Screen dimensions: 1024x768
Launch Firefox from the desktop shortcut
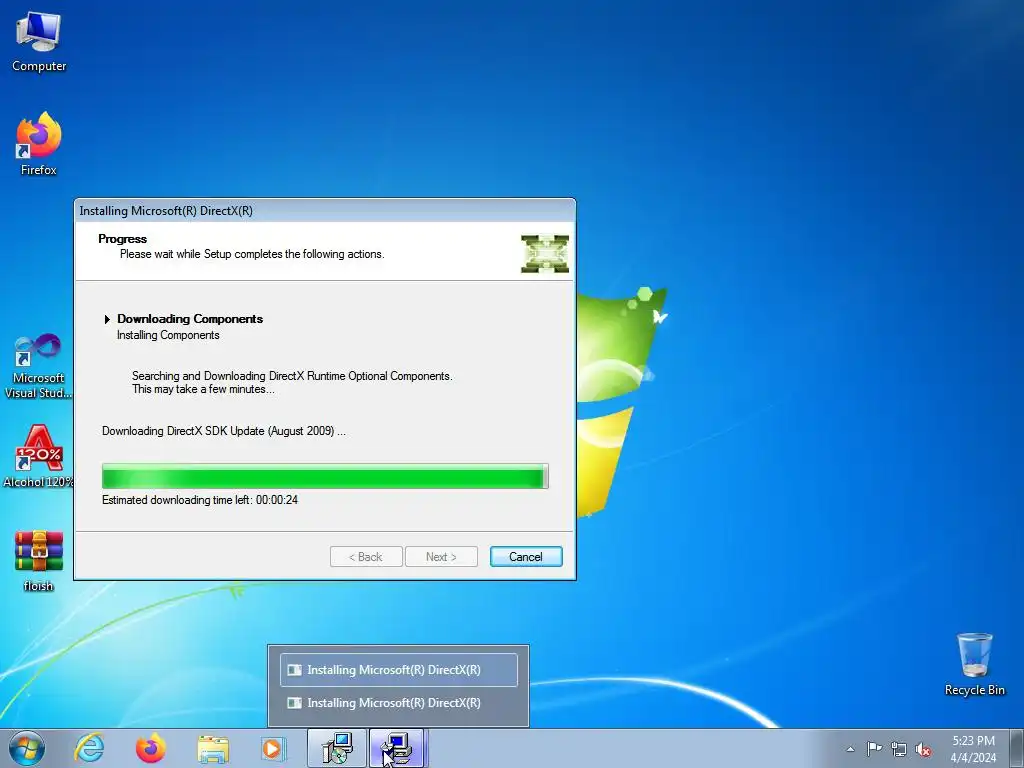tap(39, 144)
